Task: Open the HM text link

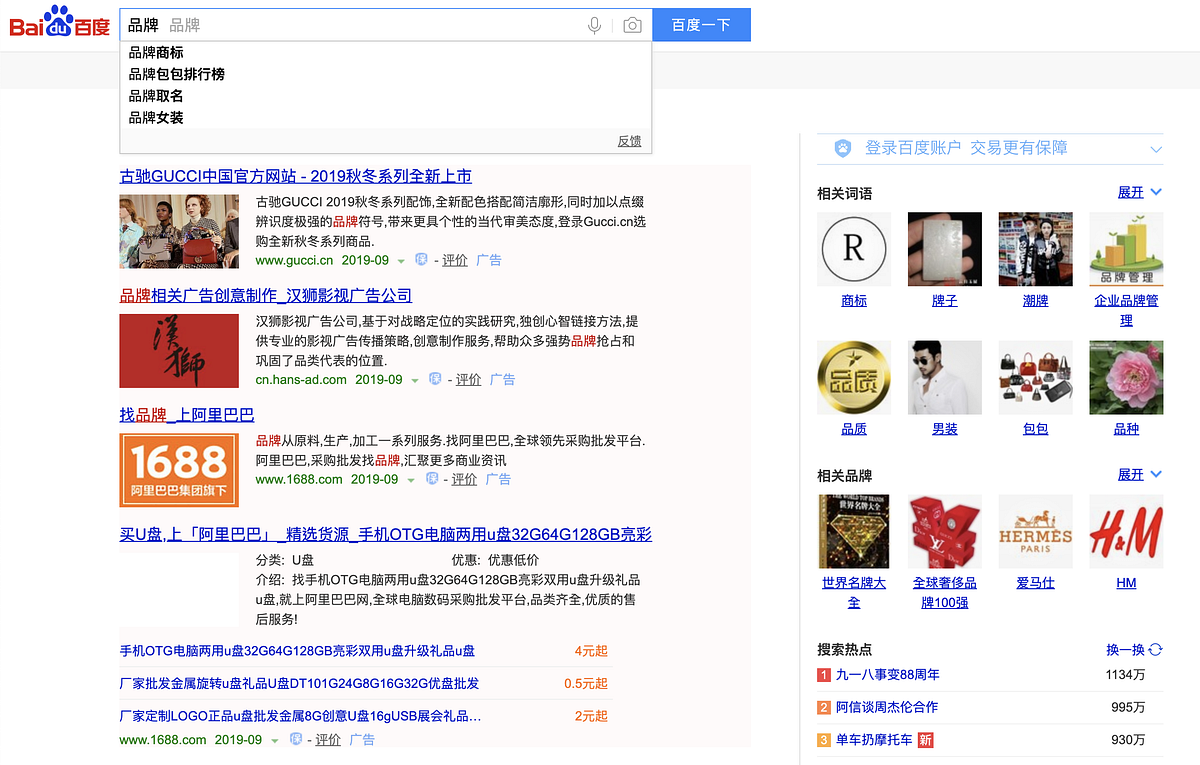Action: pyautogui.click(x=1127, y=583)
